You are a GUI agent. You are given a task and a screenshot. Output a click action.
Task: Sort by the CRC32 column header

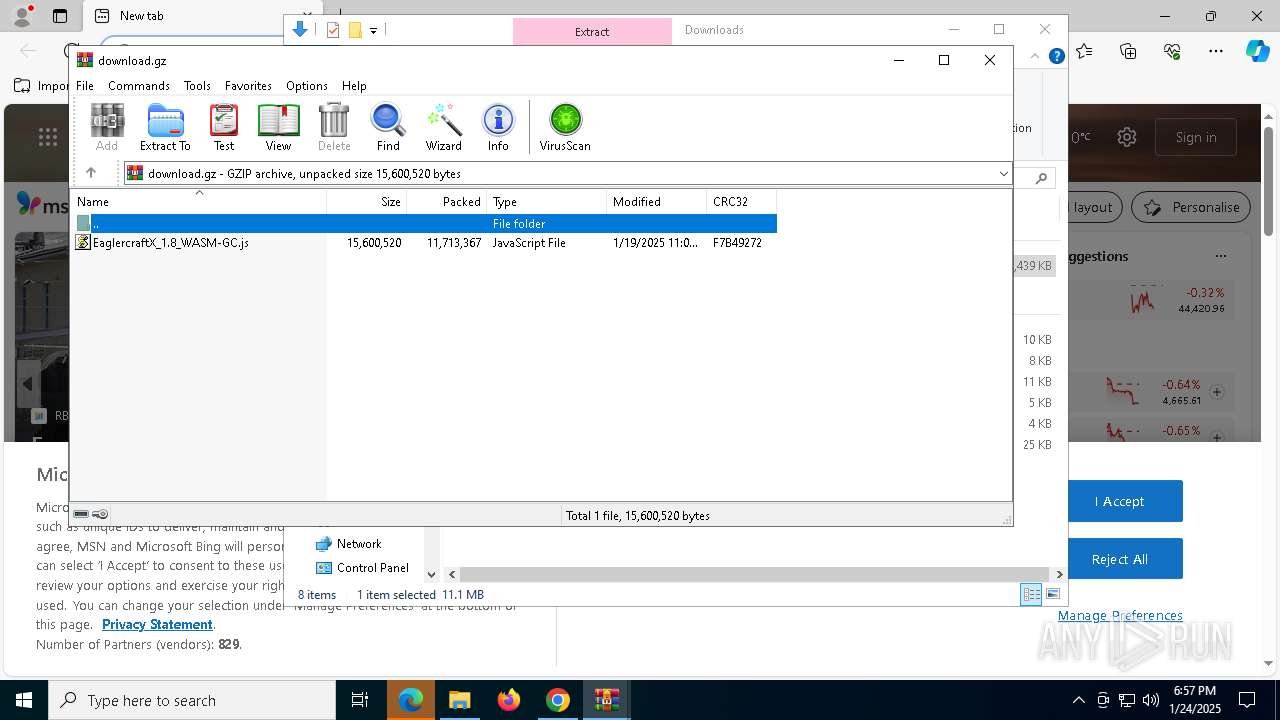coord(742,202)
